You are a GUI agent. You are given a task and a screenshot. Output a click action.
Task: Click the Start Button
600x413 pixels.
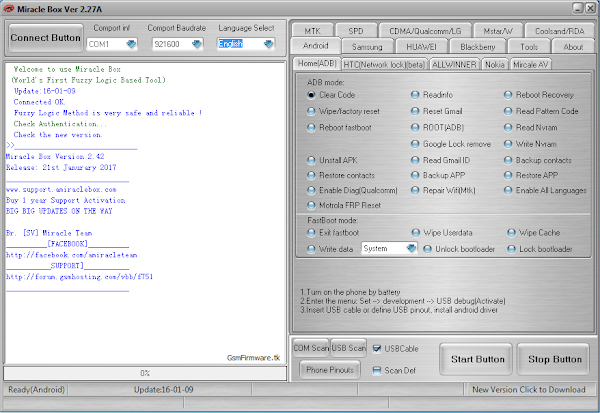point(477,359)
